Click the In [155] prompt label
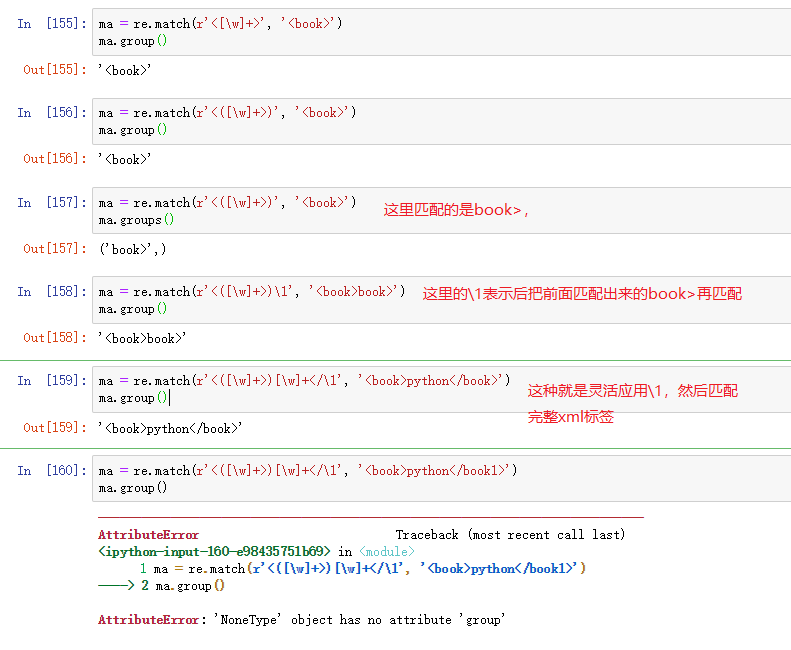Viewport: 791px width, 650px height. [51, 23]
